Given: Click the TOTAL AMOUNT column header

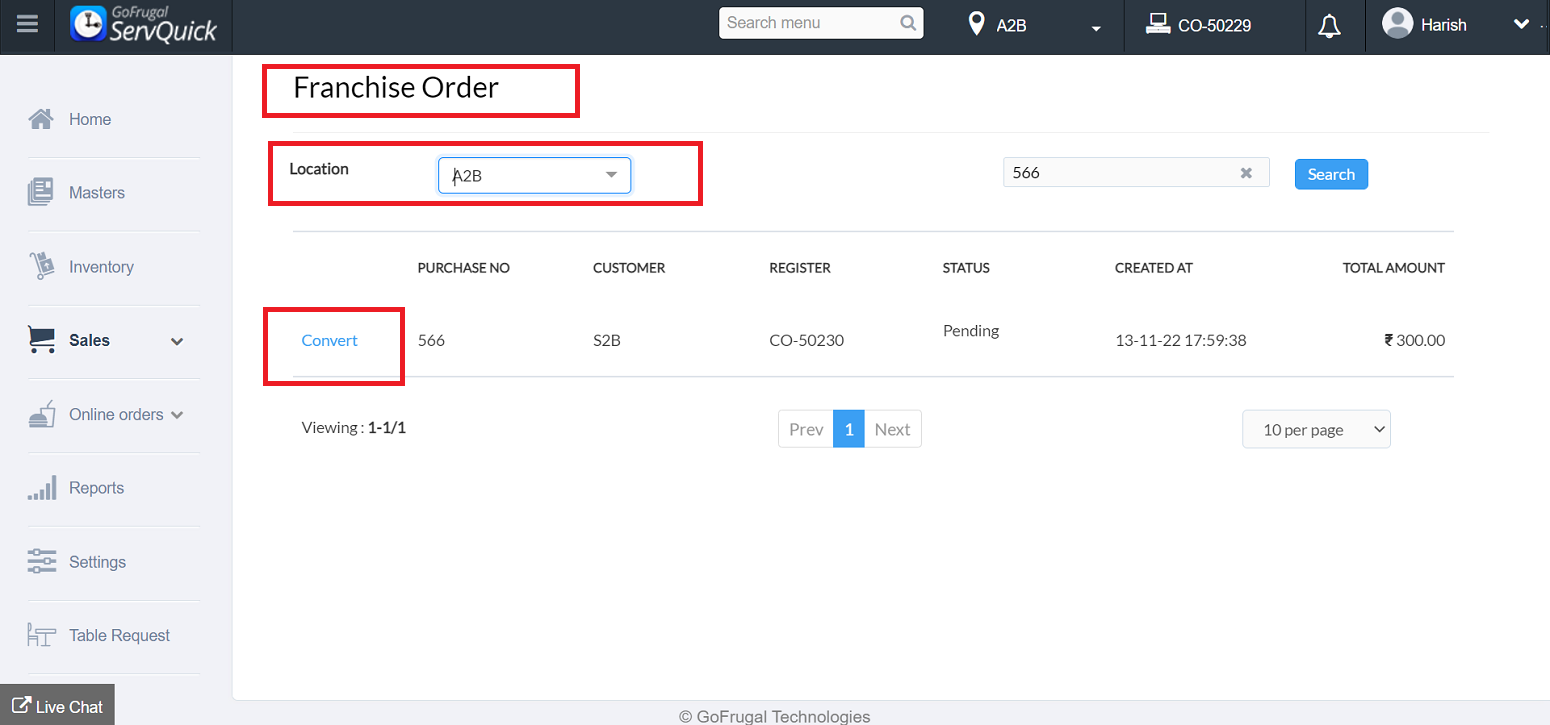Looking at the screenshot, I should (x=1394, y=268).
